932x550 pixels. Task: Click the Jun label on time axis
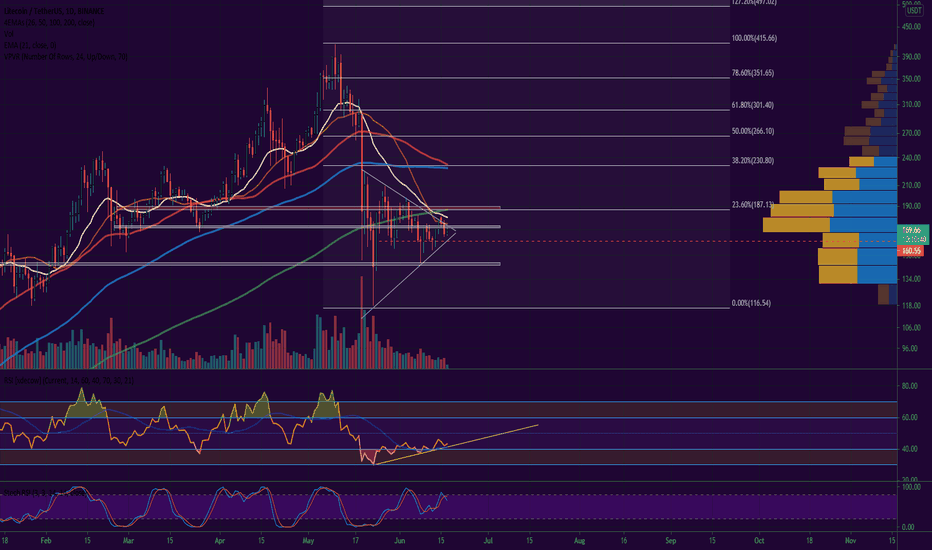[399, 541]
